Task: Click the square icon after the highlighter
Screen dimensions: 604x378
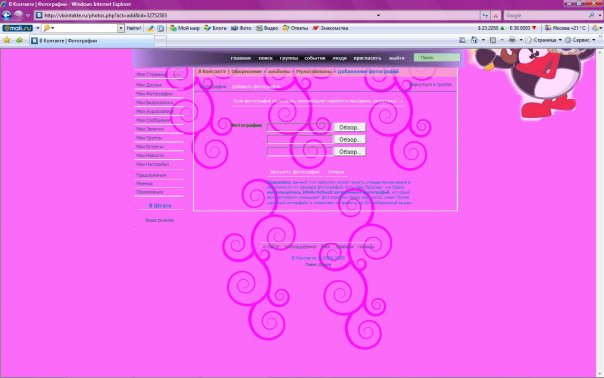Action: click(x=161, y=28)
